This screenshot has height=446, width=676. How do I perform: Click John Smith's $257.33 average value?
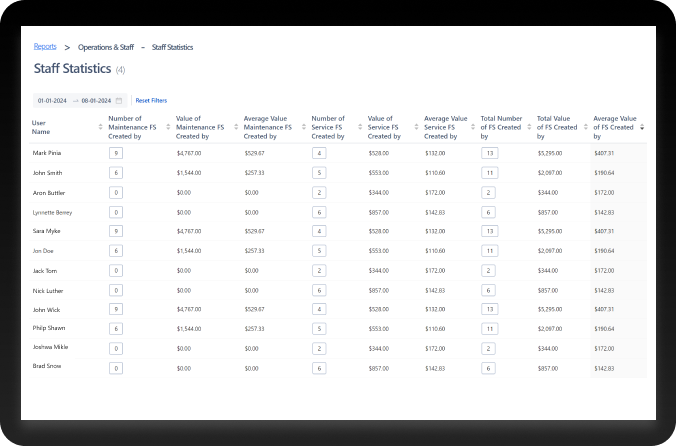(254, 173)
